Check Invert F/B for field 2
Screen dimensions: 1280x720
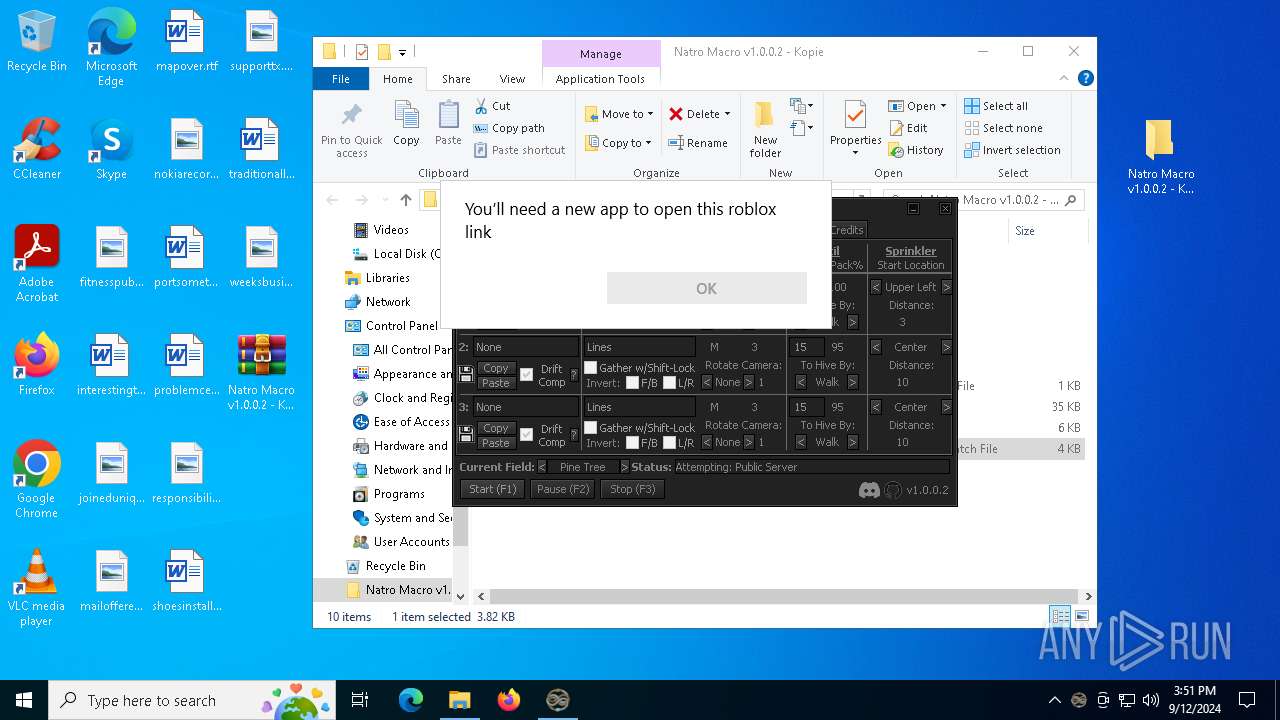coord(632,383)
